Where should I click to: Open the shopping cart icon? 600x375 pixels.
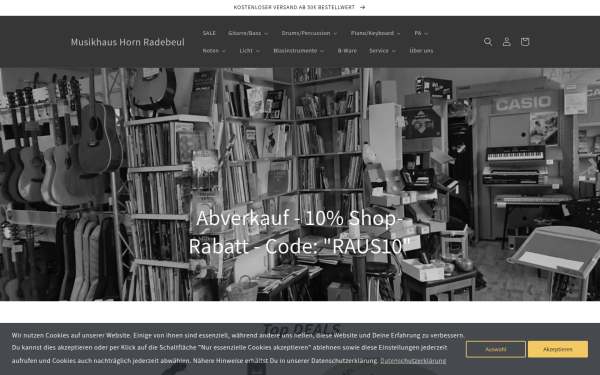coord(525,42)
